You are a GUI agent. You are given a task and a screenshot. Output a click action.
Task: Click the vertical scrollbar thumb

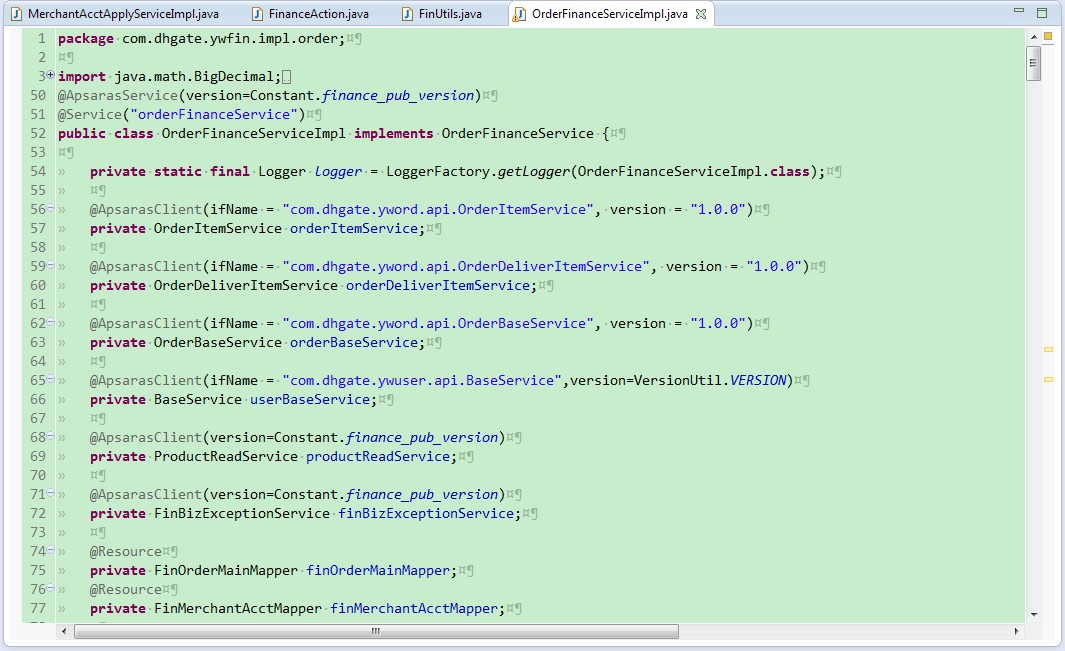tap(1033, 63)
